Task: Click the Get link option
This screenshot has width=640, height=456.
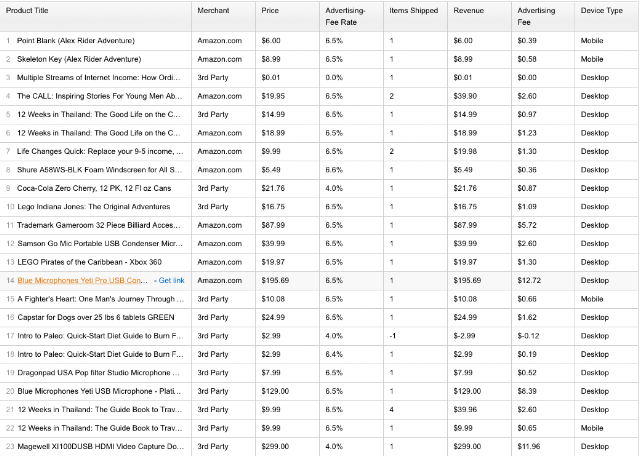Action: tap(171, 280)
